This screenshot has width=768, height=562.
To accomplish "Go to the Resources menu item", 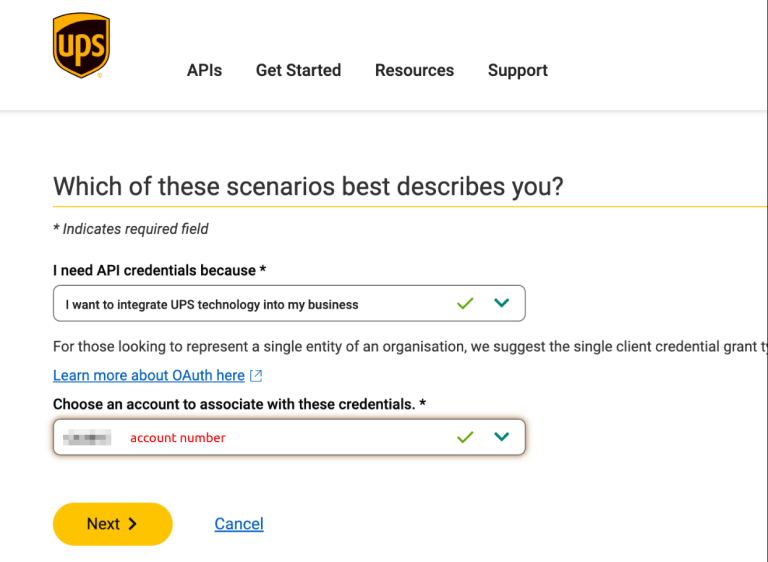I will pyautogui.click(x=414, y=70).
